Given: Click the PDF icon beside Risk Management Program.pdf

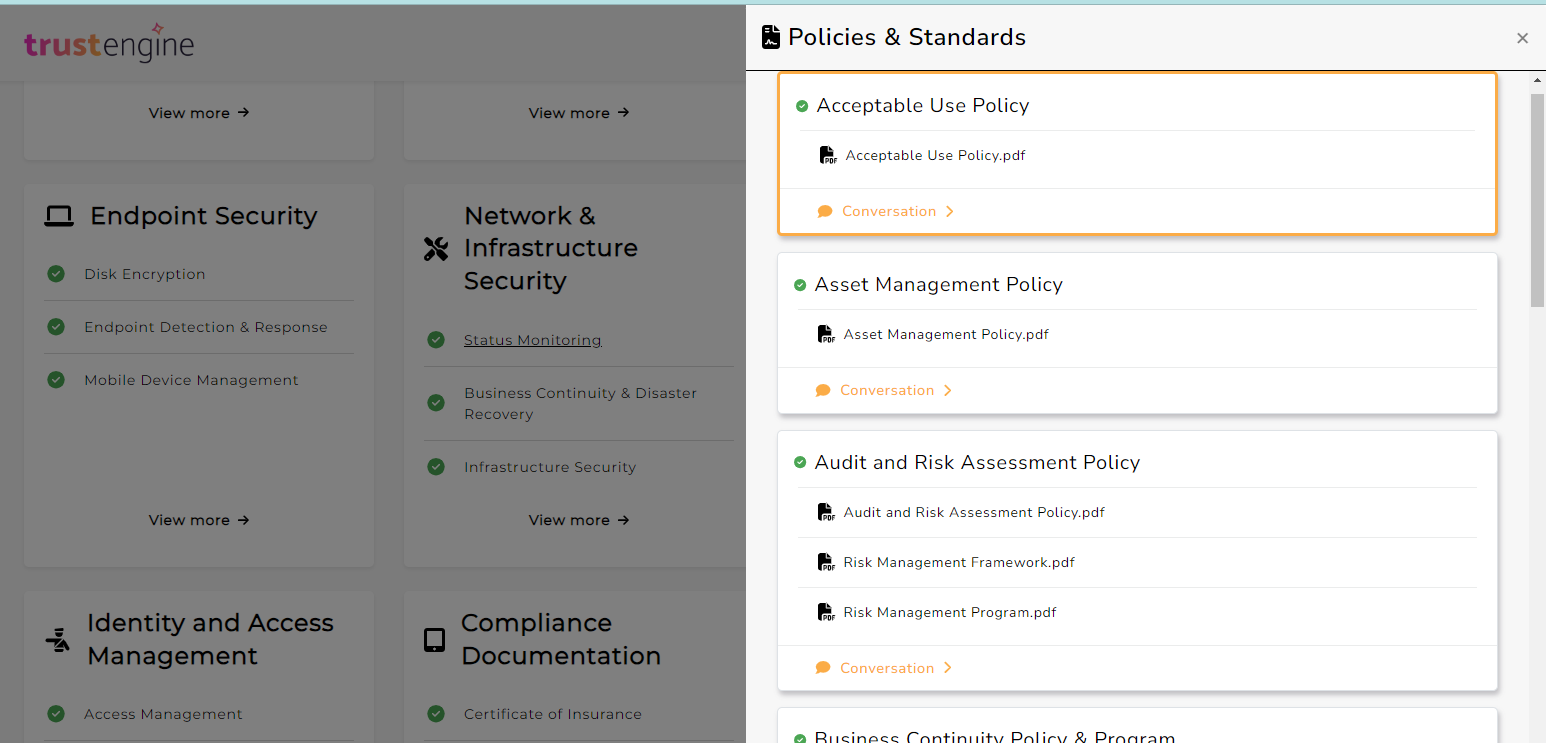Looking at the screenshot, I should click(826, 612).
